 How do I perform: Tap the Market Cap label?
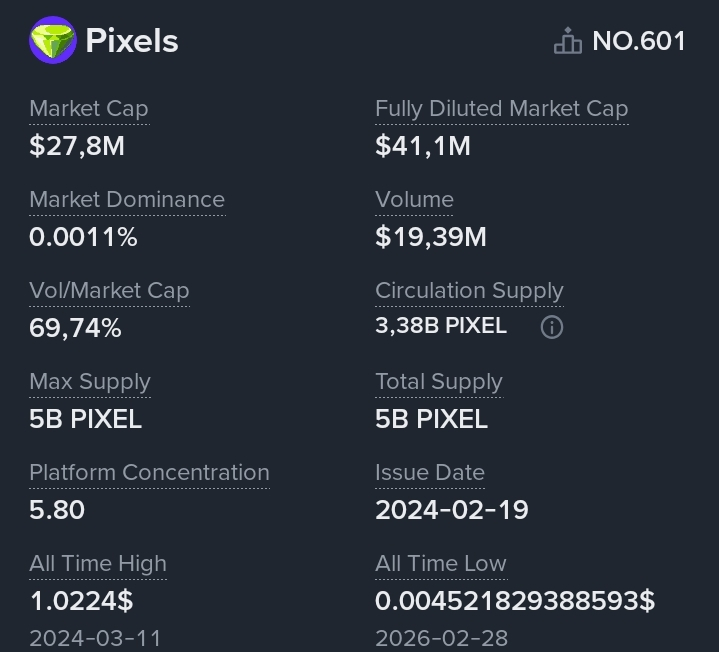[89, 108]
